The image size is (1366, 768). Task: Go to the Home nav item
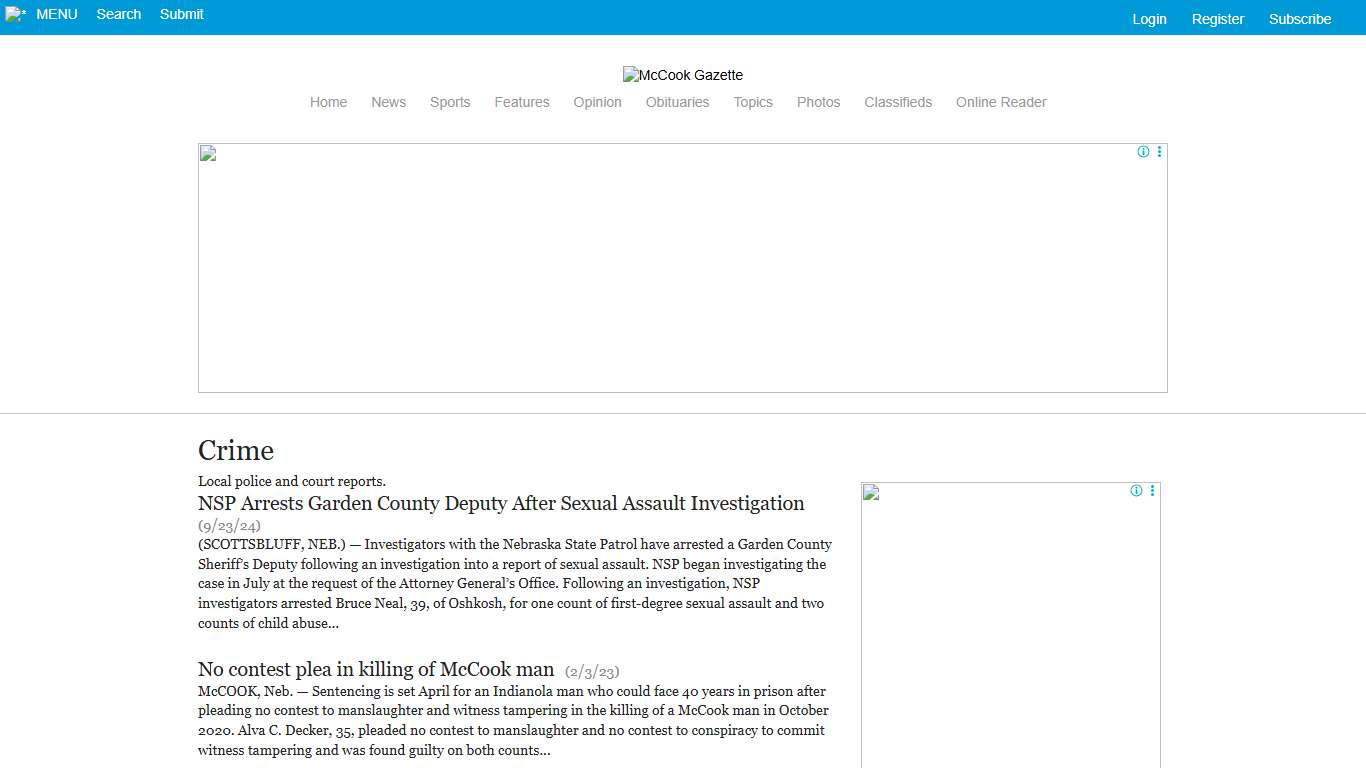pos(328,102)
